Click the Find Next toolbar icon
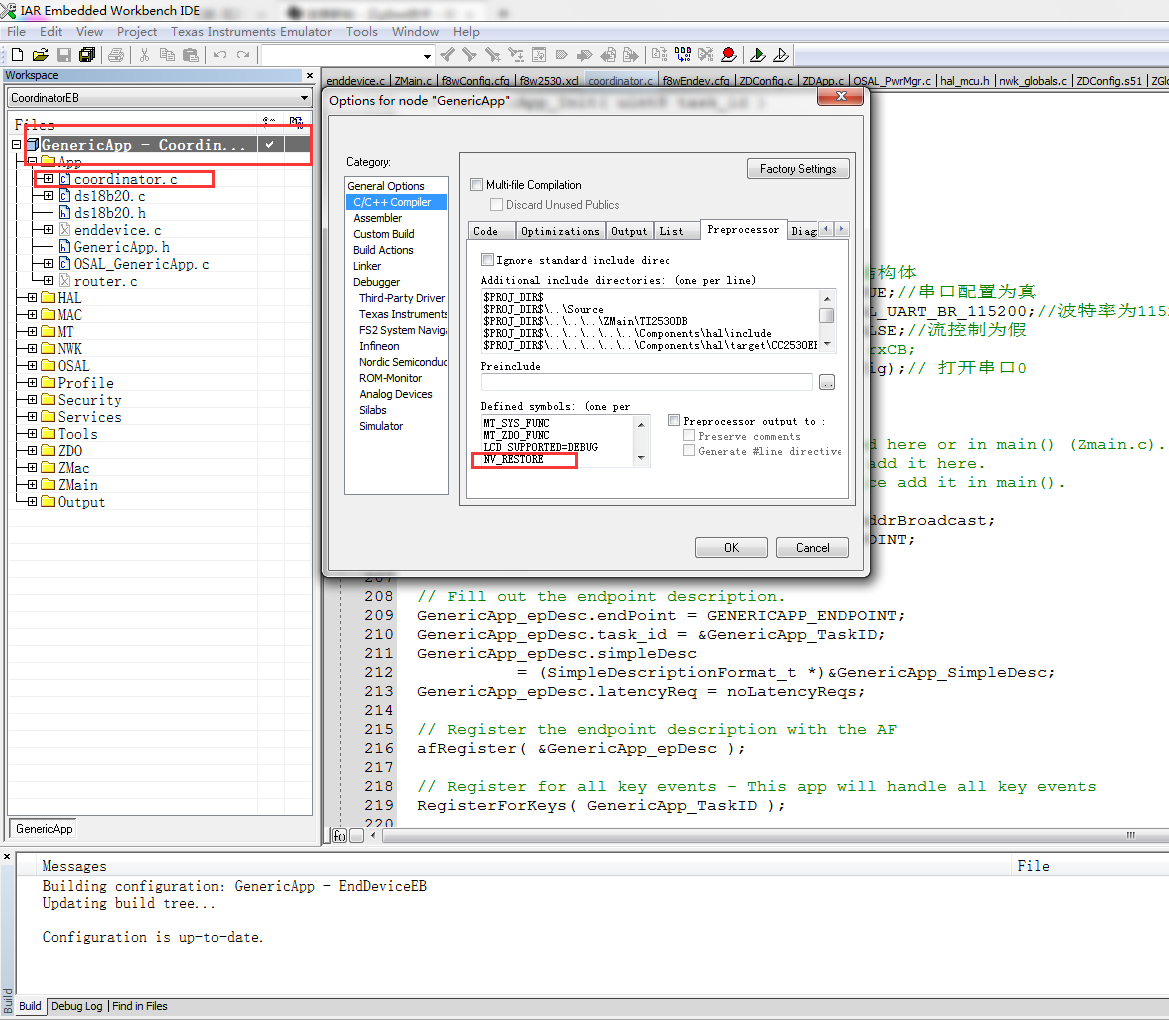 tap(470, 54)
